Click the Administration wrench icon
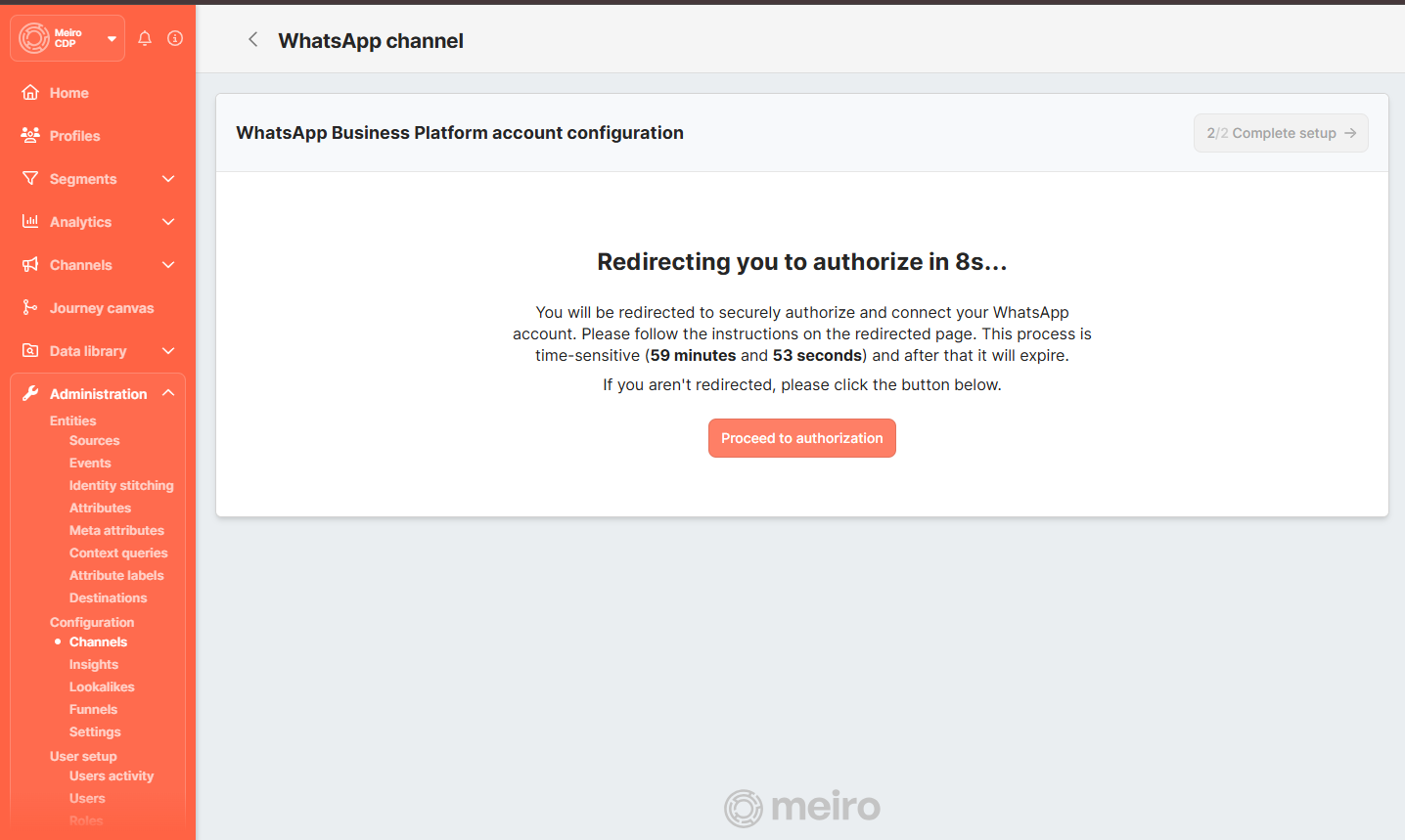The image size is (1405, 840). point(30,393)
